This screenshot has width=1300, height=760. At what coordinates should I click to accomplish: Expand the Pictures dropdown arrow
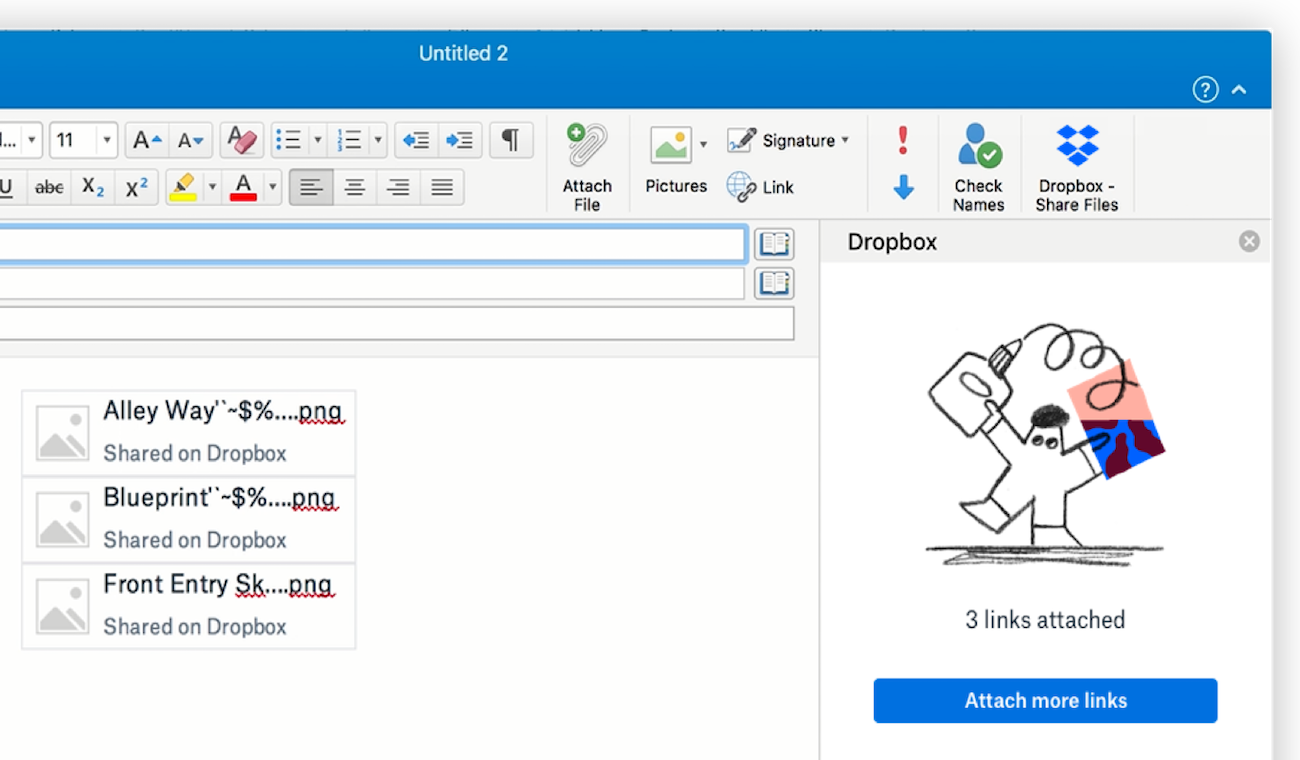(x=703, y=145)
